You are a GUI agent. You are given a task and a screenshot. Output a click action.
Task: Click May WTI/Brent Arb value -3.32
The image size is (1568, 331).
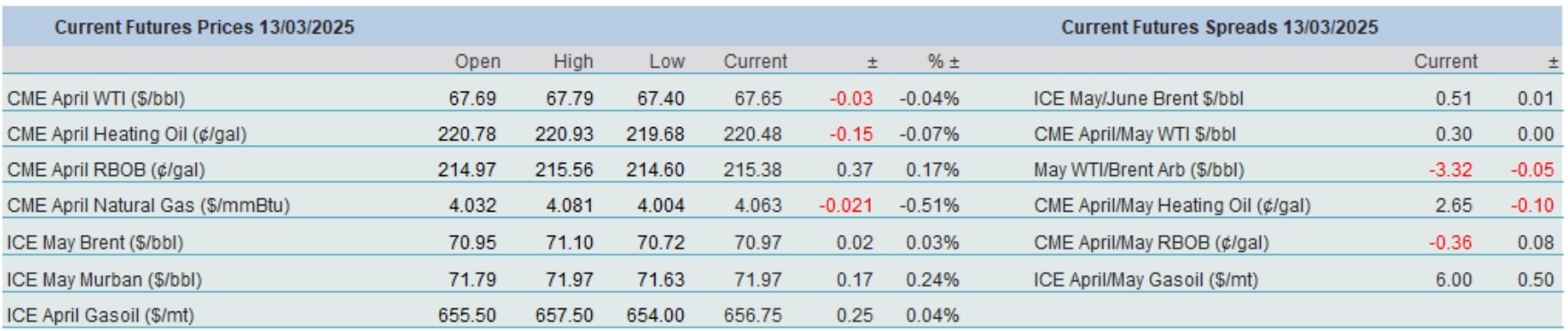tap(1450, 170)
